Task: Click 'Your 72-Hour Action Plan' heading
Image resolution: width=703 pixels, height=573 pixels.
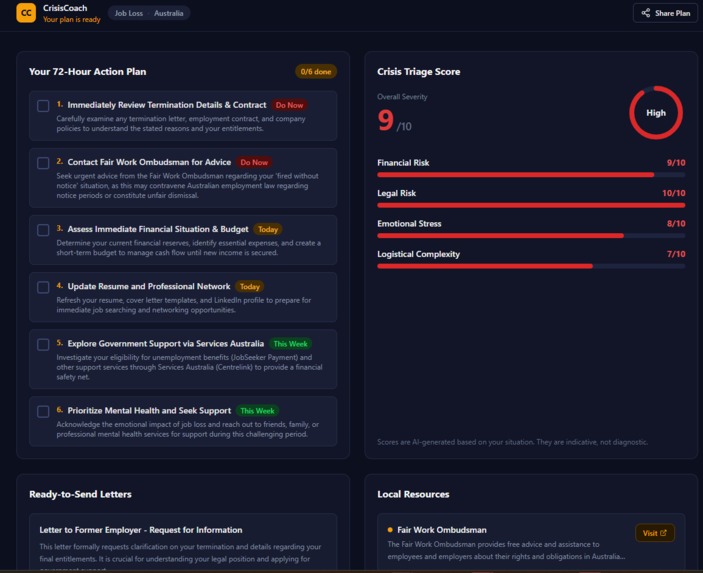Action: coord(87,72)
